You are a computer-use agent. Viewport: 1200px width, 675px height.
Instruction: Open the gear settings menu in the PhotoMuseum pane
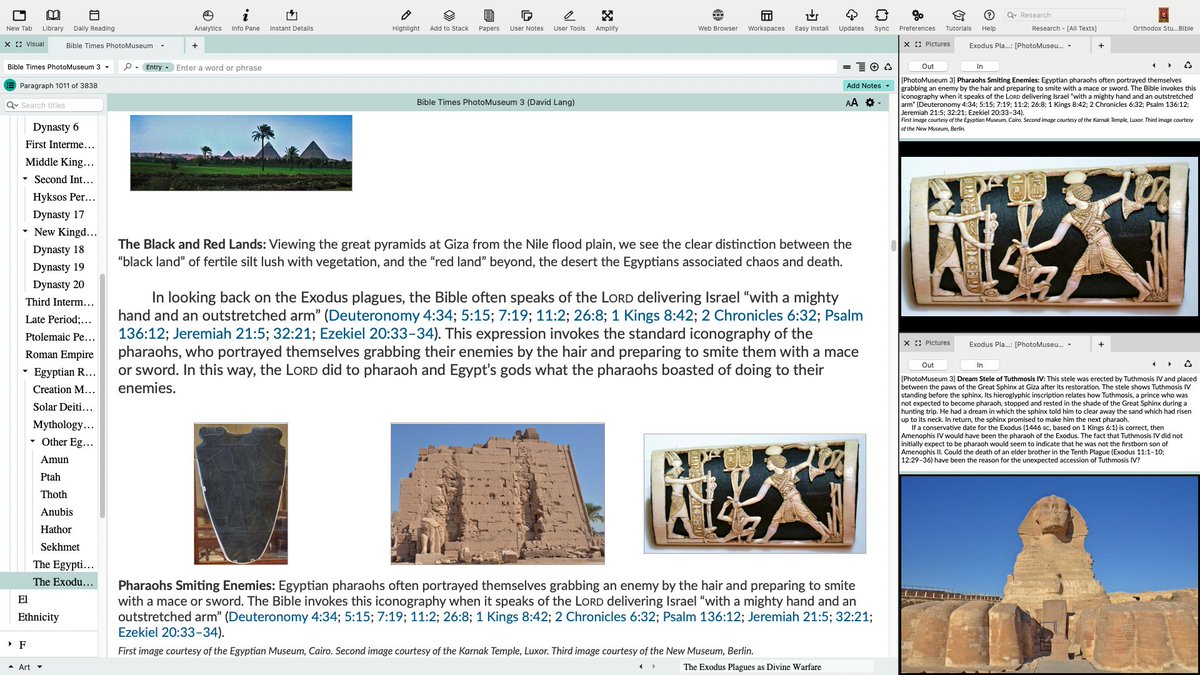point(872,103)
